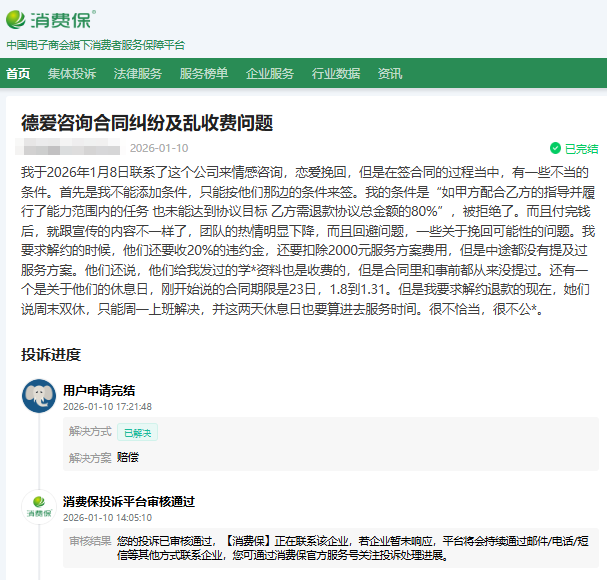Image resolution: width=607 pixels, height=580 pixels.
Task: Click the 用户申请完结 timeline entry
Action: click(x=99, y=390)
